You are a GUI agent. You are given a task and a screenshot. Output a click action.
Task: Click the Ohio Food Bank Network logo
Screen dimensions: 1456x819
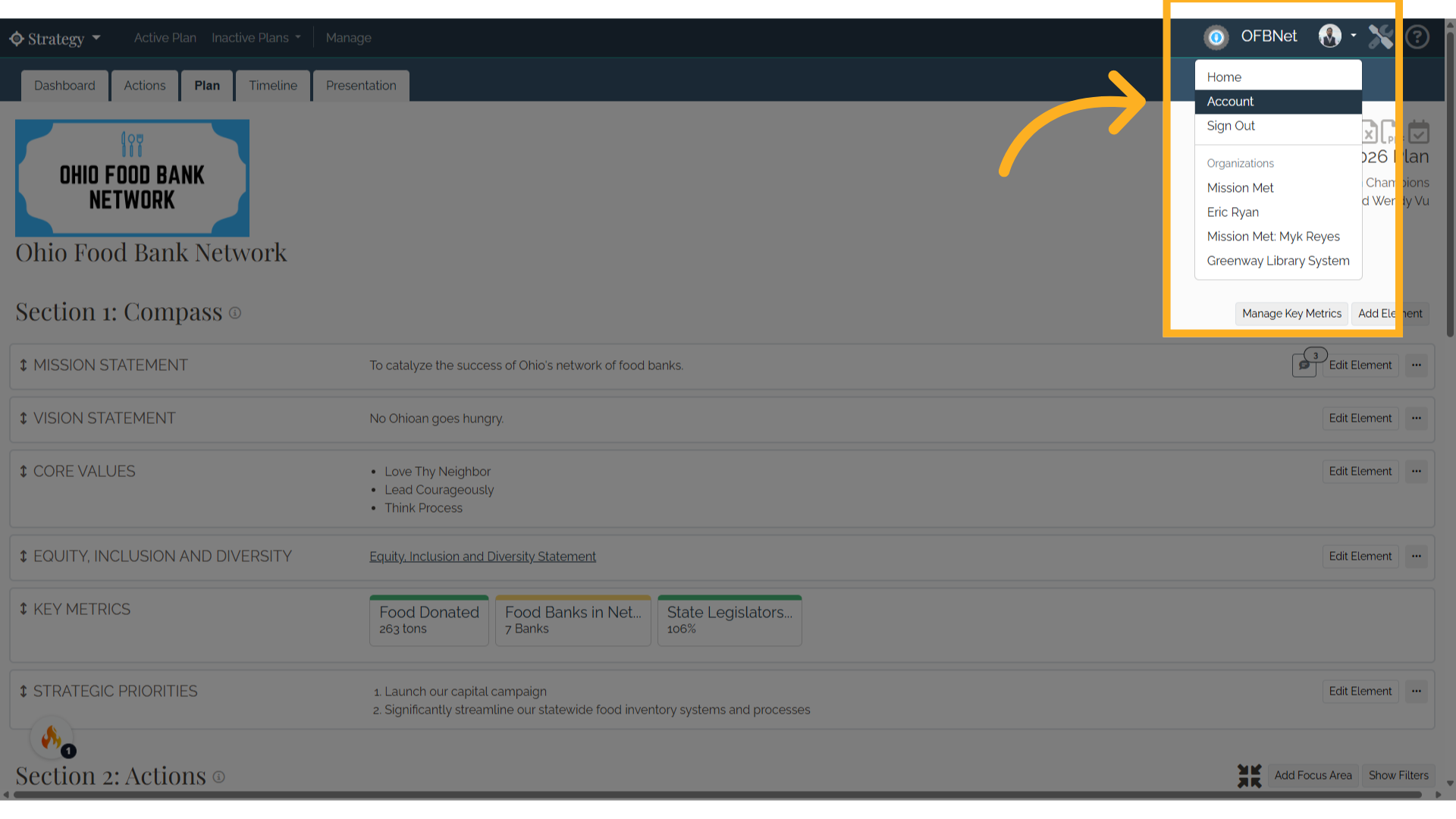pos(132,178)
